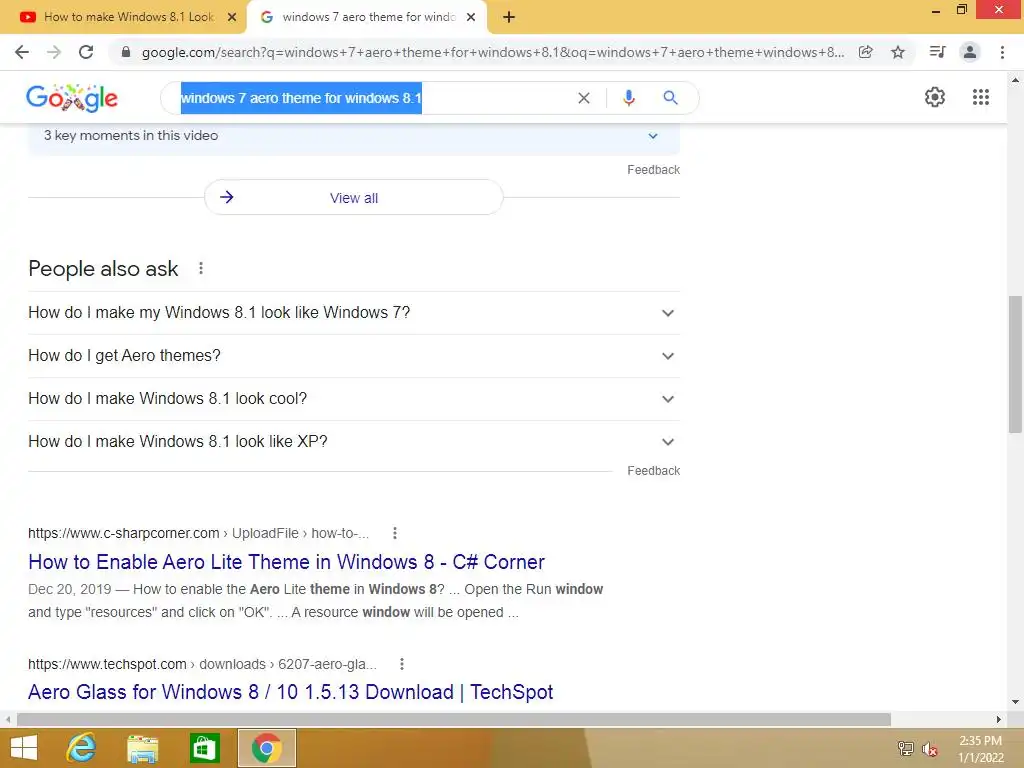Expand 'How do I make Windows 8.1 look cool?'
This screenshot has height=768, width=1024.
353,399
